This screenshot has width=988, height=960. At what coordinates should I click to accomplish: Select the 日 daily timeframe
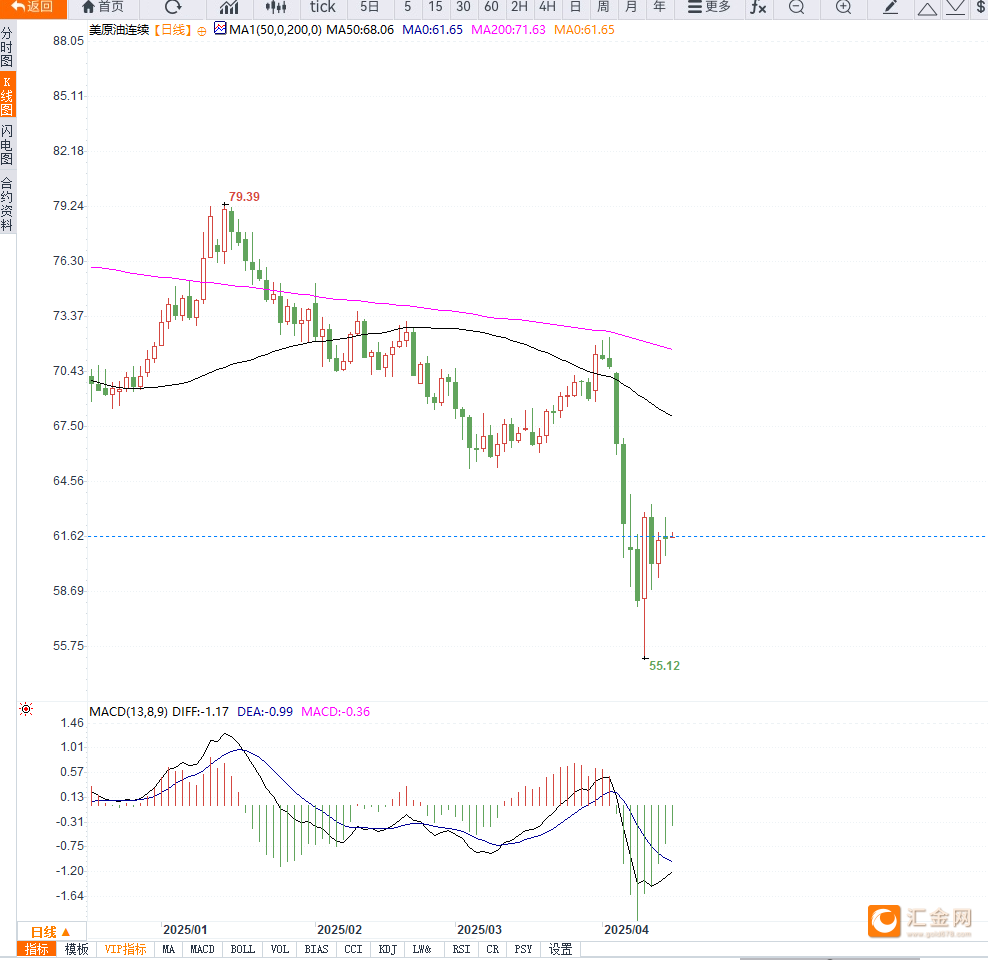(x=575, y=7)
